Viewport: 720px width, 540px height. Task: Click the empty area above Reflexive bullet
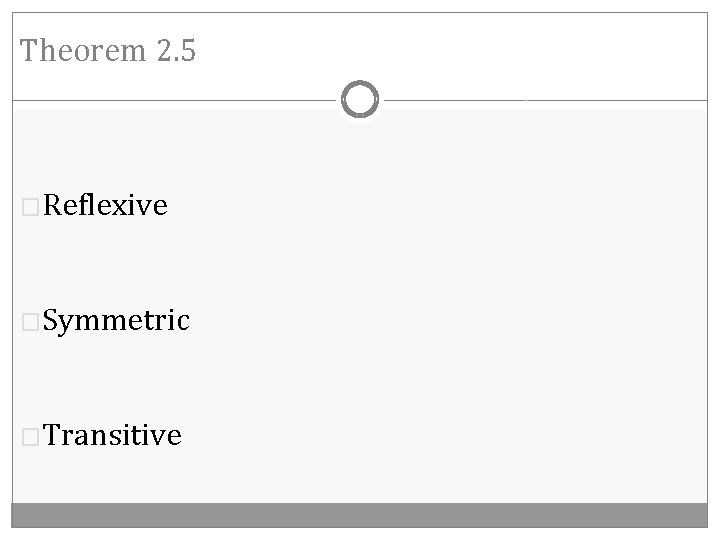(100, 150)
